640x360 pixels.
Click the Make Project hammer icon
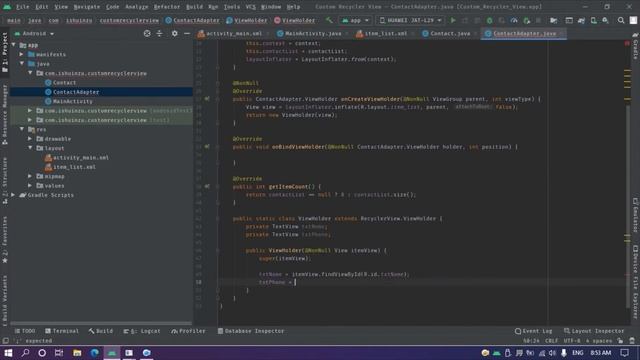coord(329,20)
